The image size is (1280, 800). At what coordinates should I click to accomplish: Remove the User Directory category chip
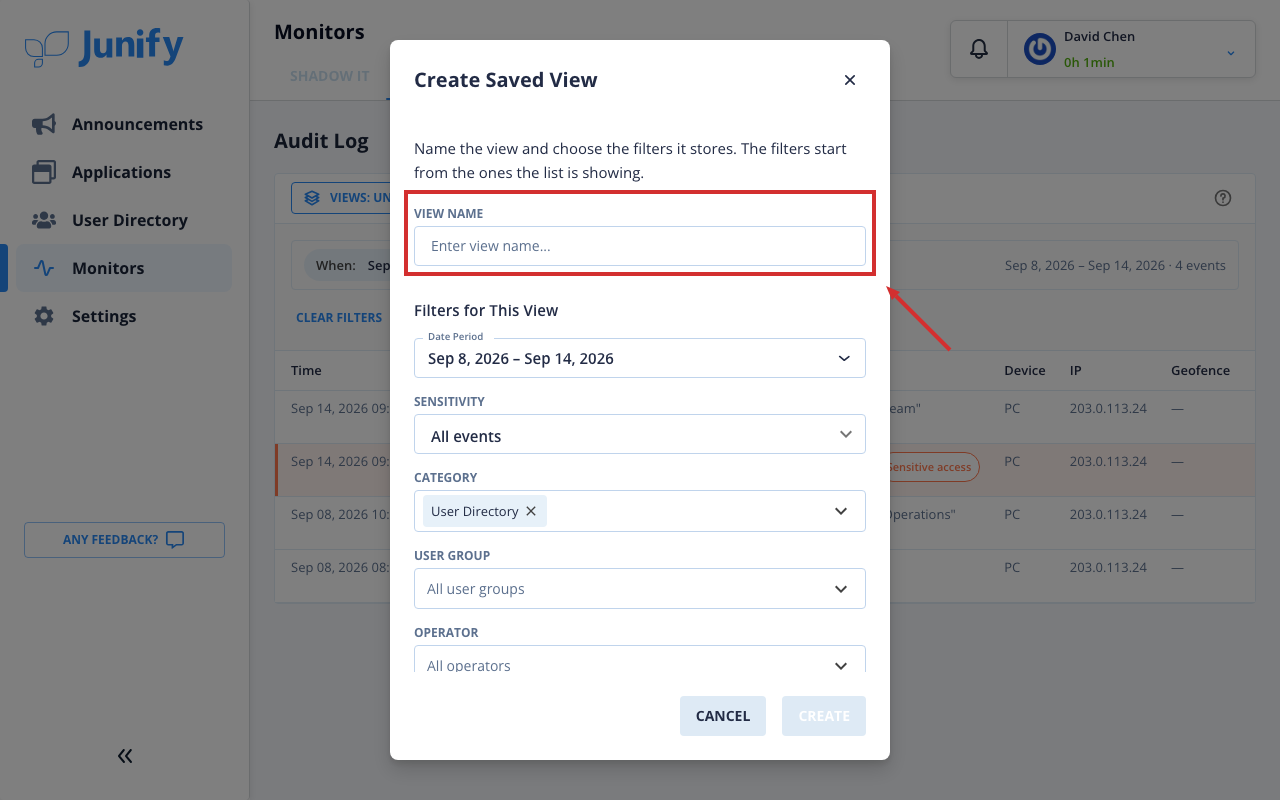(x=531, y=511)
